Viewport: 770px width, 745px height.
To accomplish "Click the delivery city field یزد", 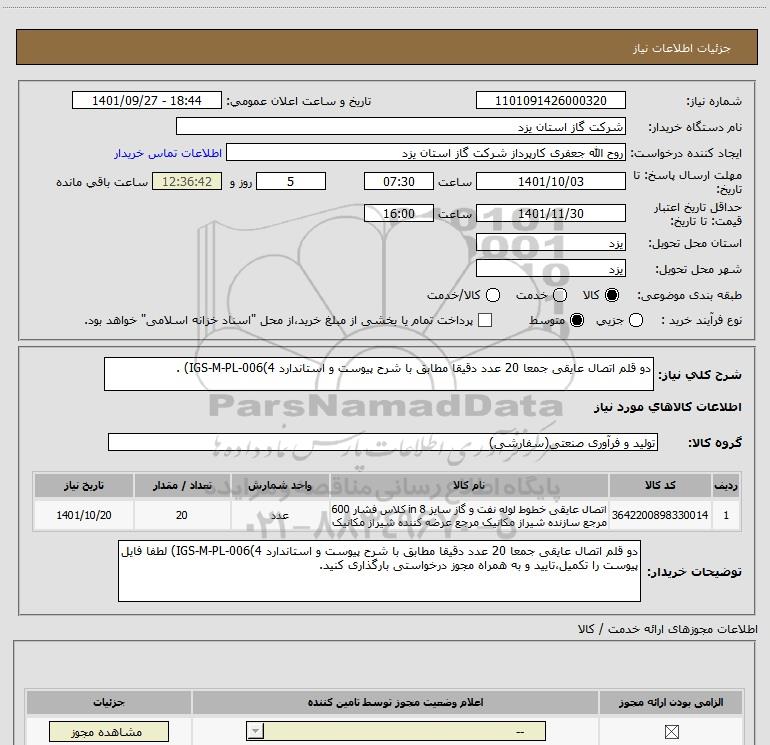I will pyautogui.click(x=550, y=268).
